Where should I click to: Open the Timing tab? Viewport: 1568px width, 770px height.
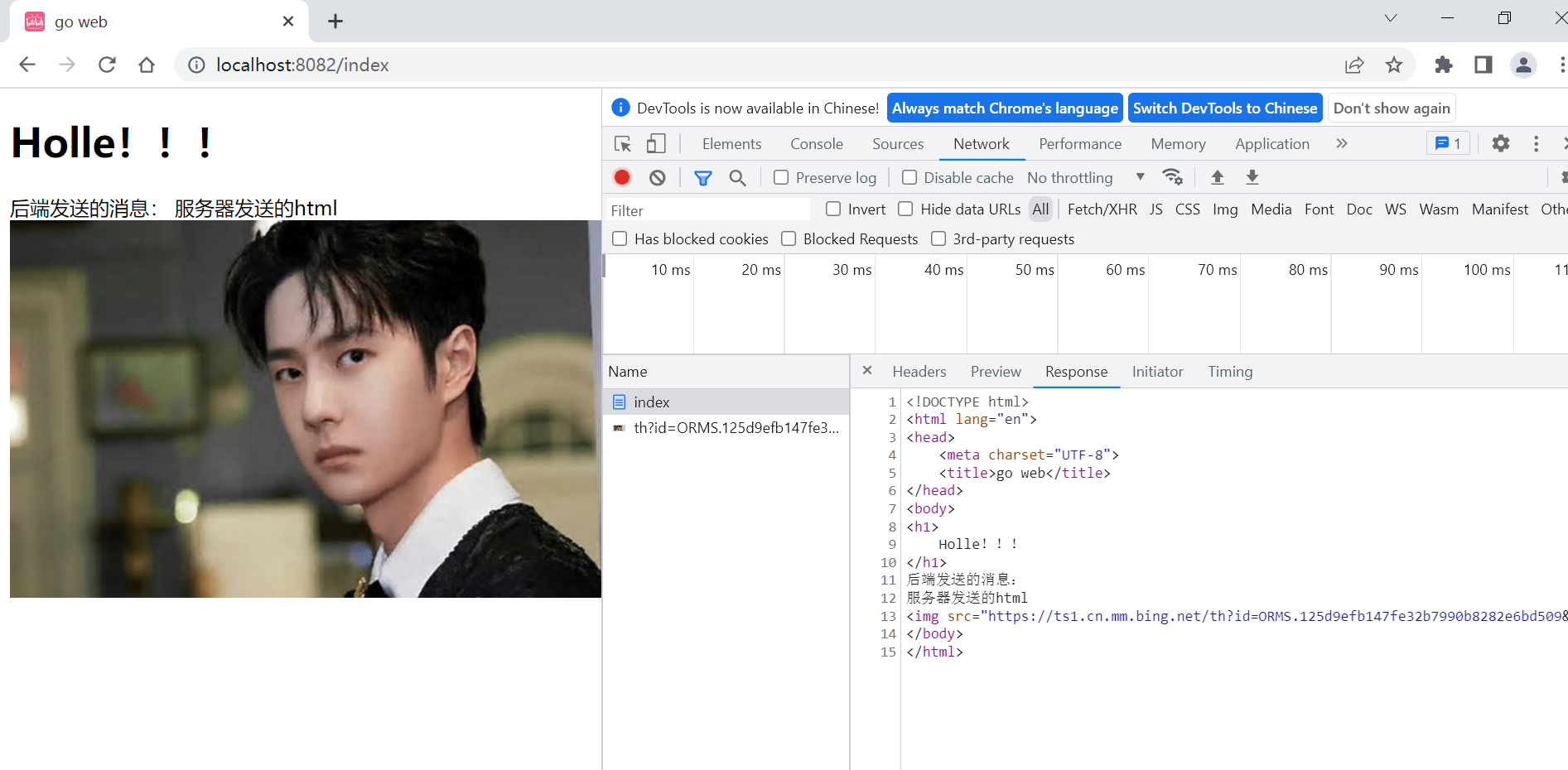[1230, 372]
